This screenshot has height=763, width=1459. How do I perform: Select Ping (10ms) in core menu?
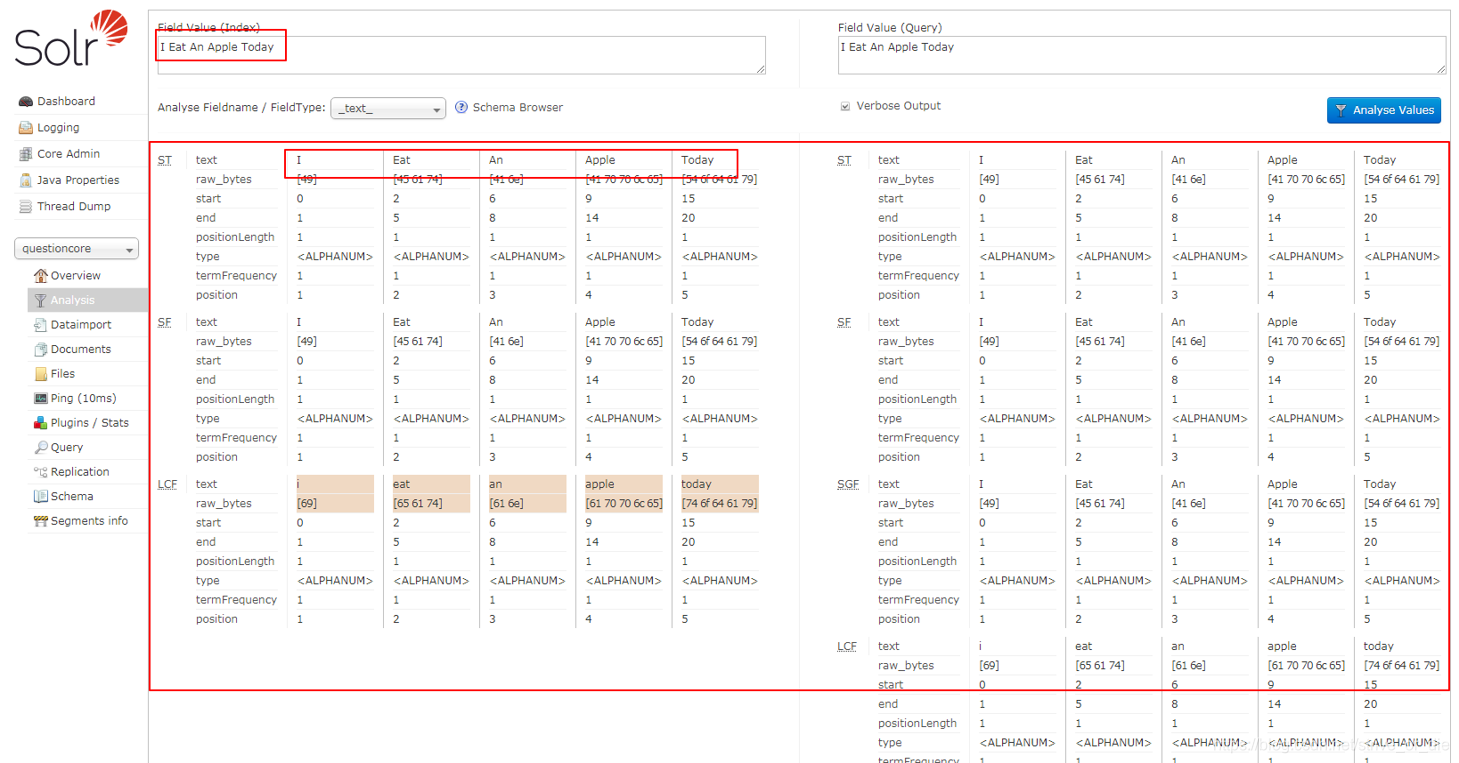click(x=84, y=398)
